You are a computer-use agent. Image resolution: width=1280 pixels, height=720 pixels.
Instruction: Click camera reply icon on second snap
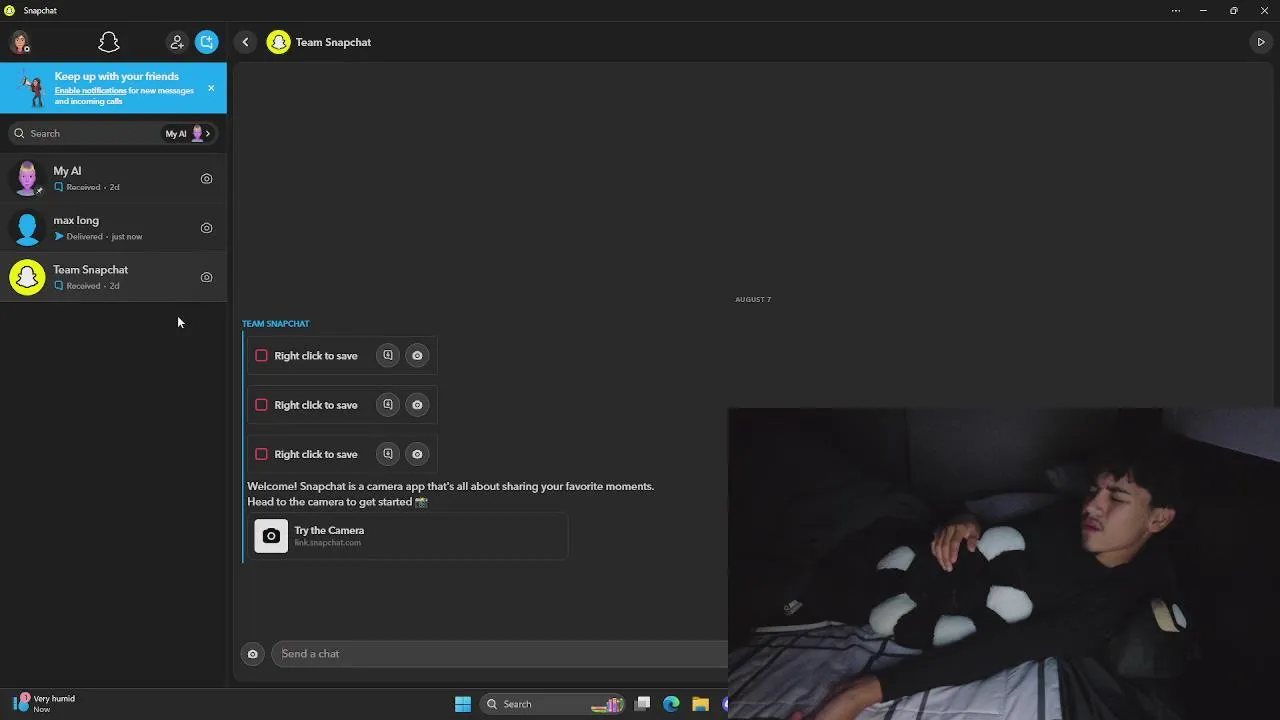click(x=417, y=404)
